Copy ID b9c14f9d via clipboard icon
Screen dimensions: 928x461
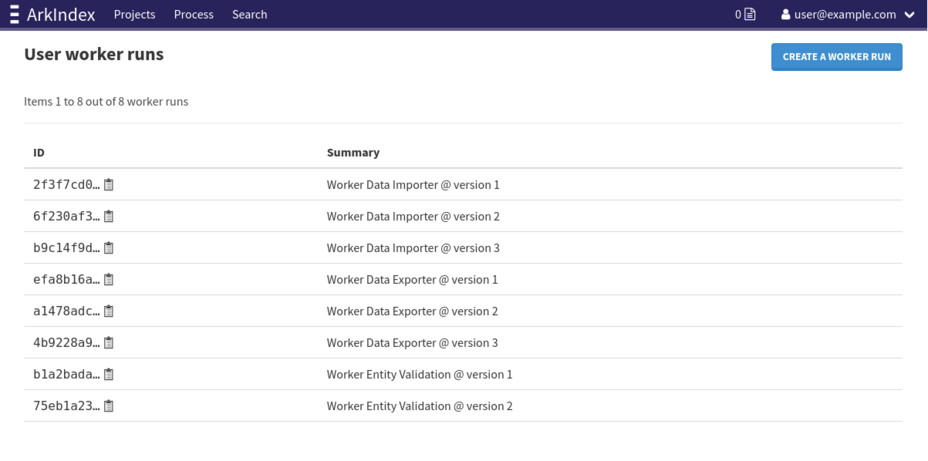[109, 248]
